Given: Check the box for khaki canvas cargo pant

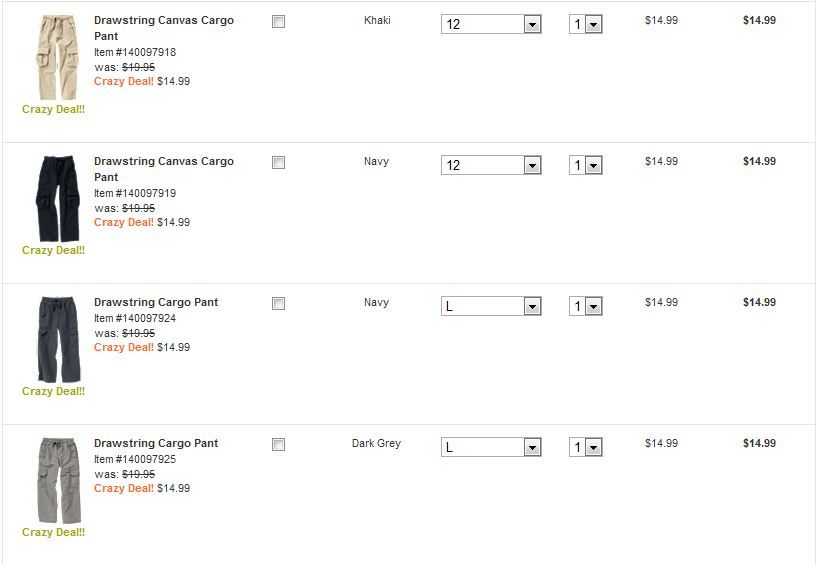Looking at the screenshot, I should pyautogui.click(x=279, y=21).
